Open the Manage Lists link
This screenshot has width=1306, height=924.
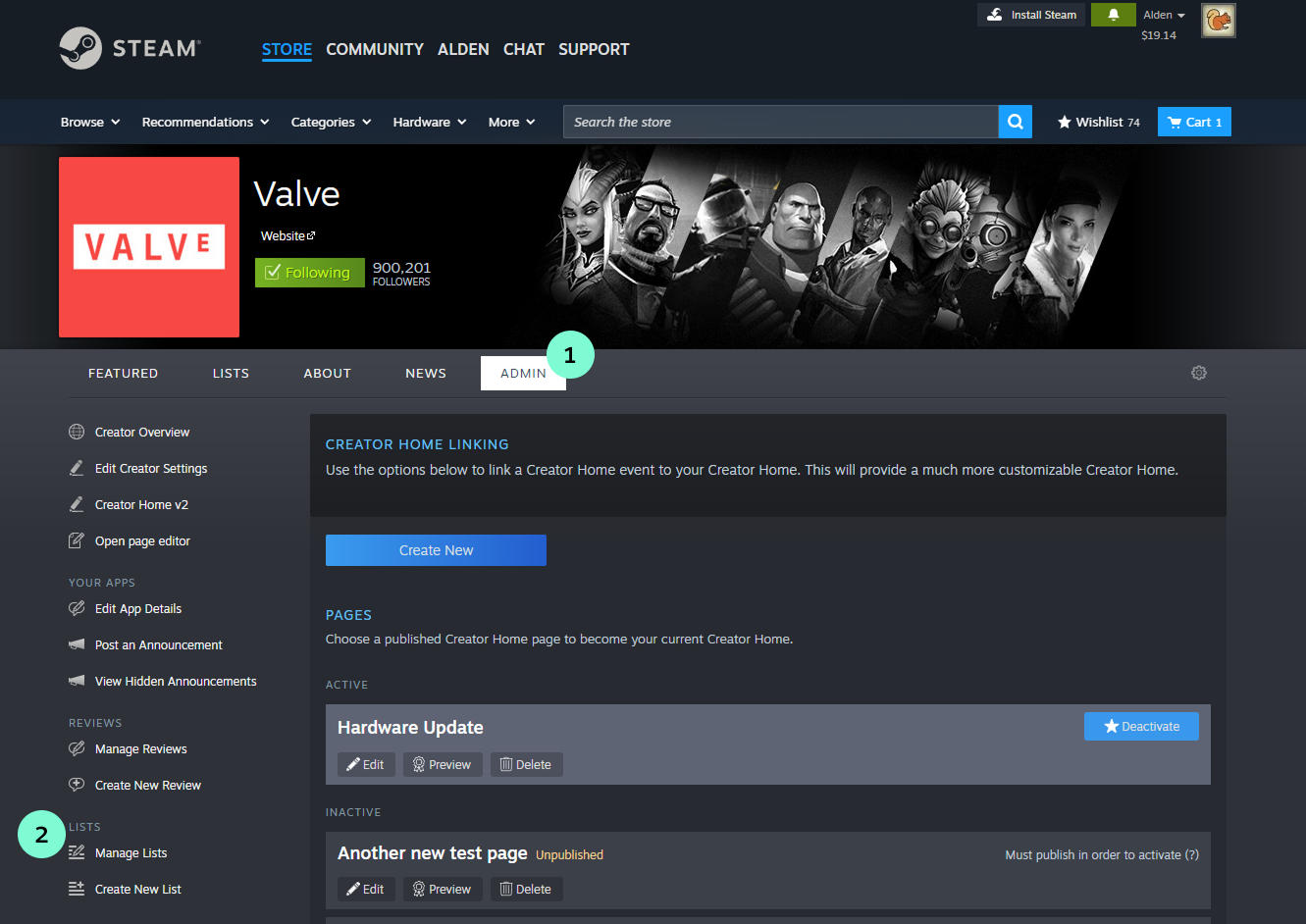131,852
